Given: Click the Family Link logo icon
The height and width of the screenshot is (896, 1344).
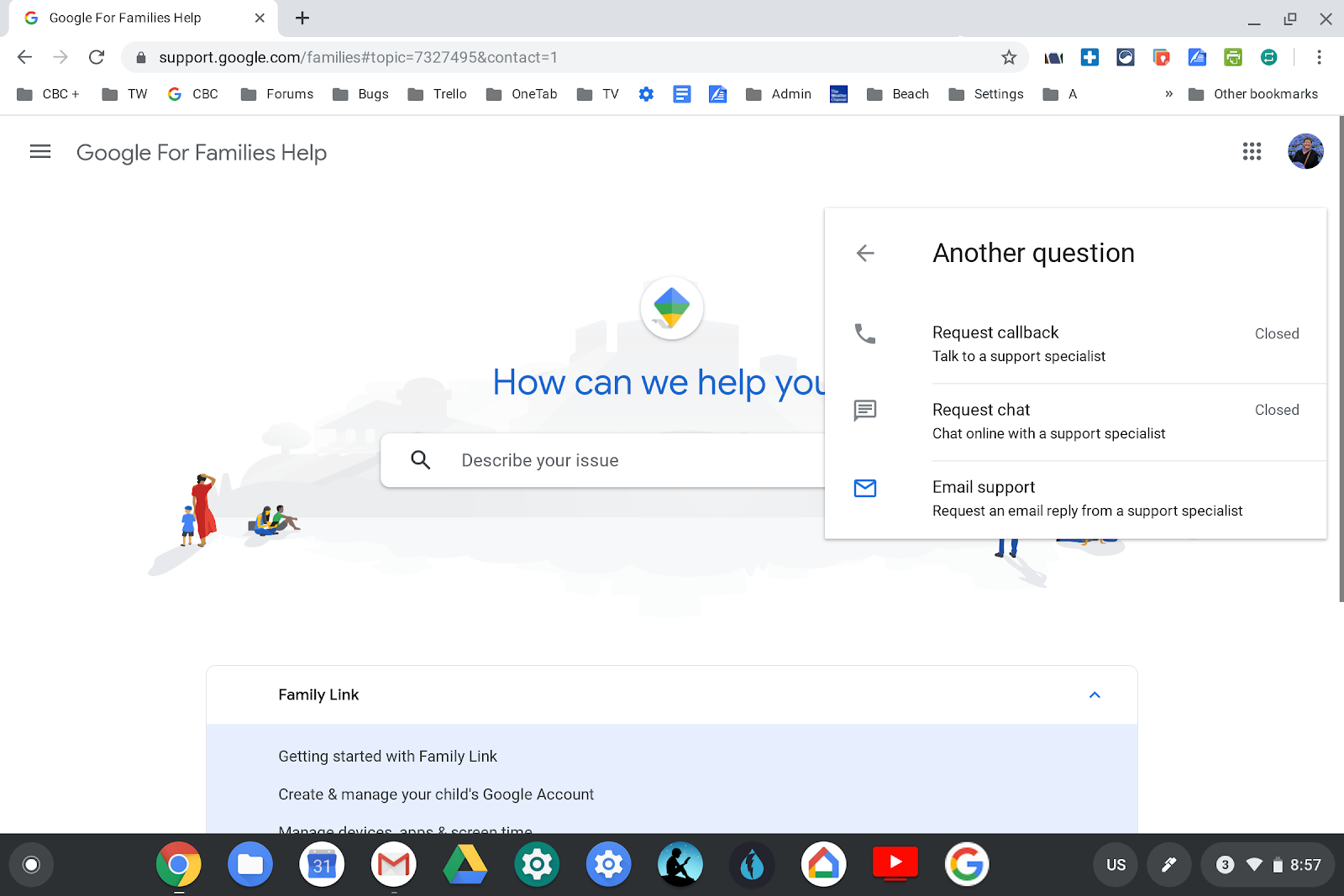Looking at the screenshot, I should coord(671,308).
